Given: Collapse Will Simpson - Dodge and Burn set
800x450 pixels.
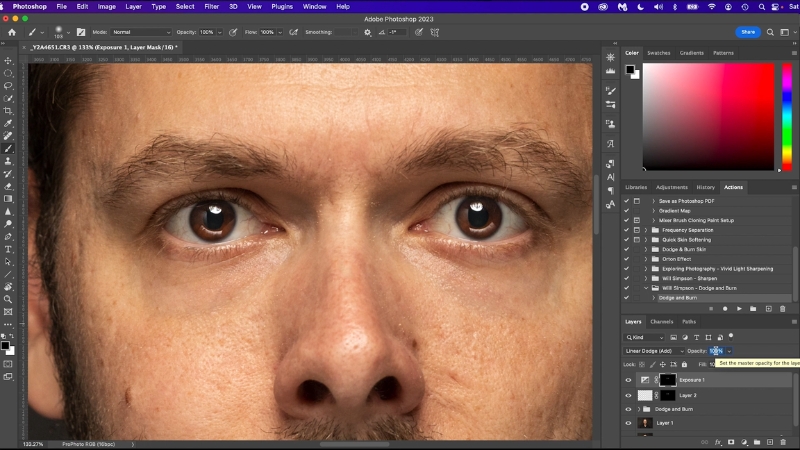Looking at the screenshot, I should click(646, 288).
